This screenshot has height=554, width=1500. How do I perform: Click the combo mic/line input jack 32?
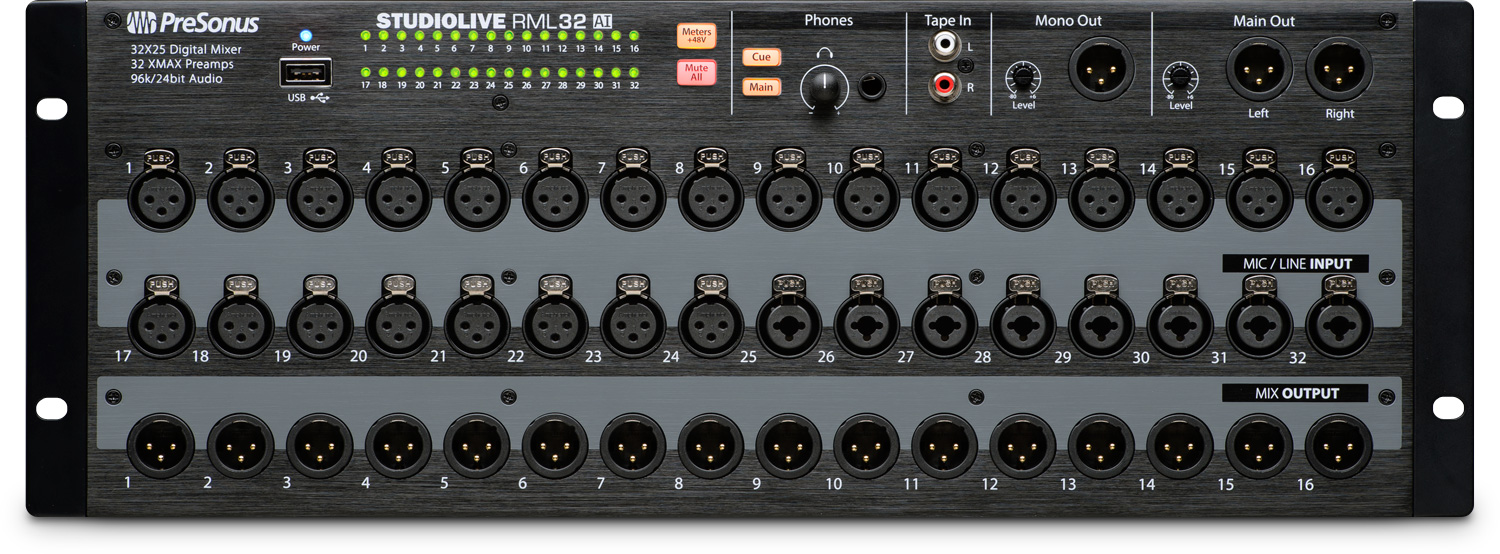pos(1339,324)
